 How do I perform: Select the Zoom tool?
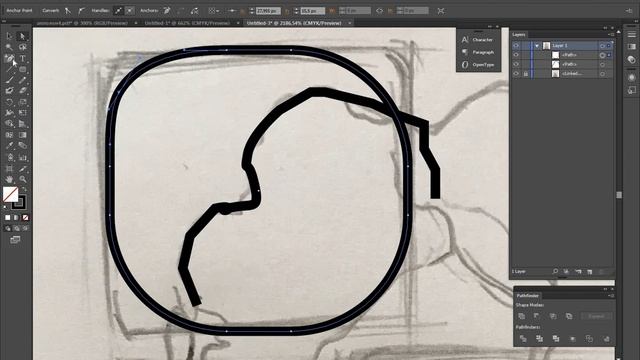point(22,179)
